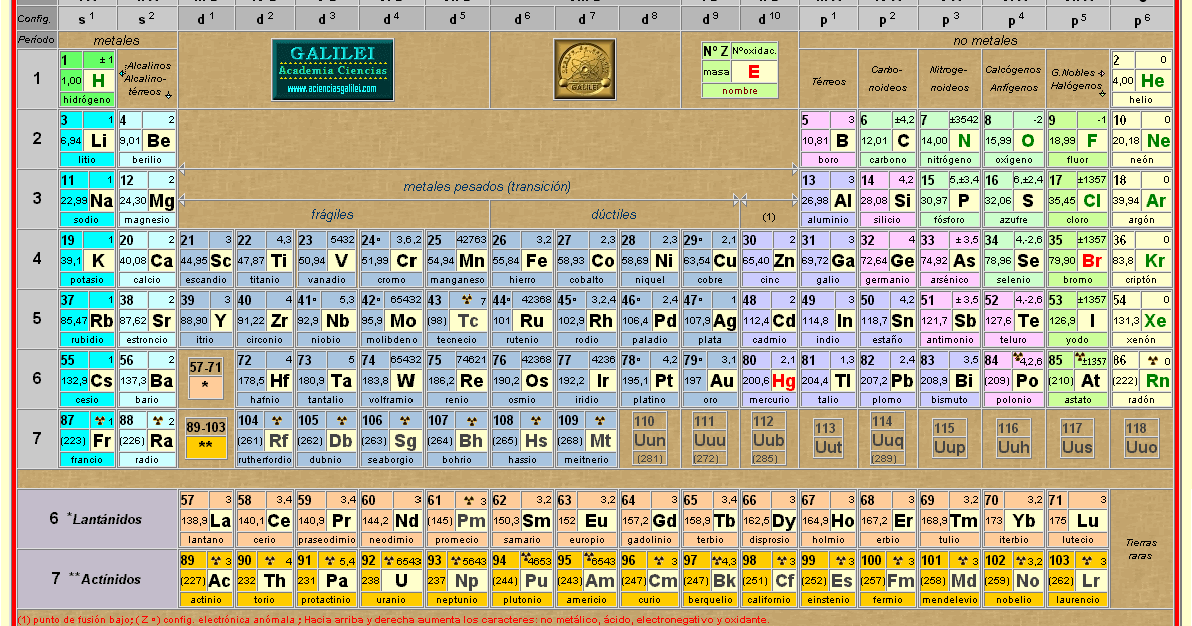Image resolution: width=1192 pixels, height=626 pixels.
Task: Select the radón (Rn) element cell
Action: tap(1141, 380)
